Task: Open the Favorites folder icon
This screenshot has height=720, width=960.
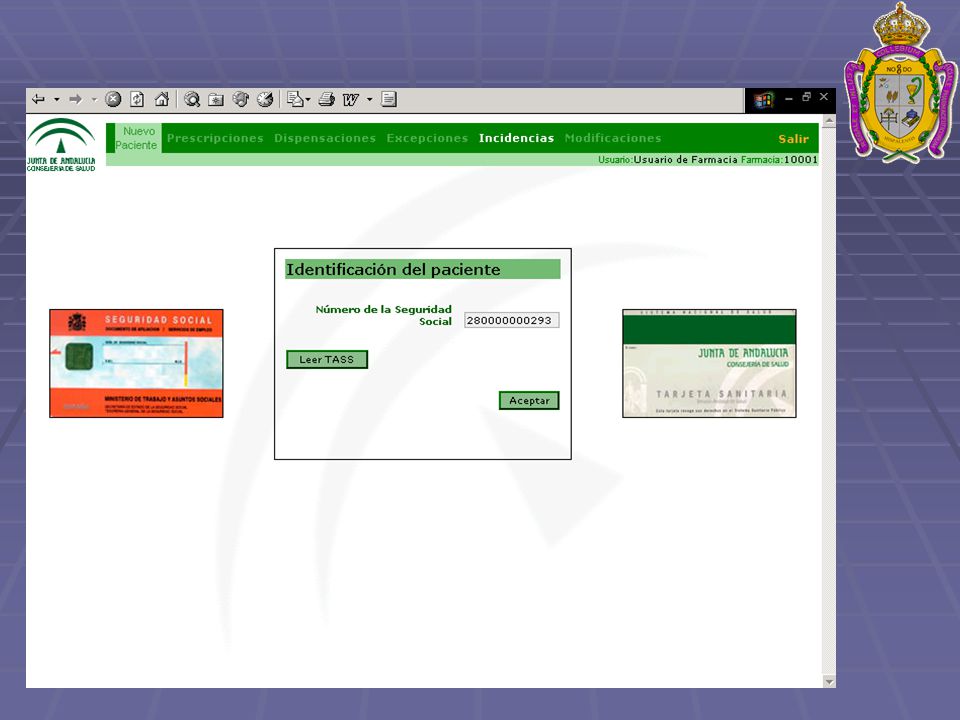Action: (216, 100)
